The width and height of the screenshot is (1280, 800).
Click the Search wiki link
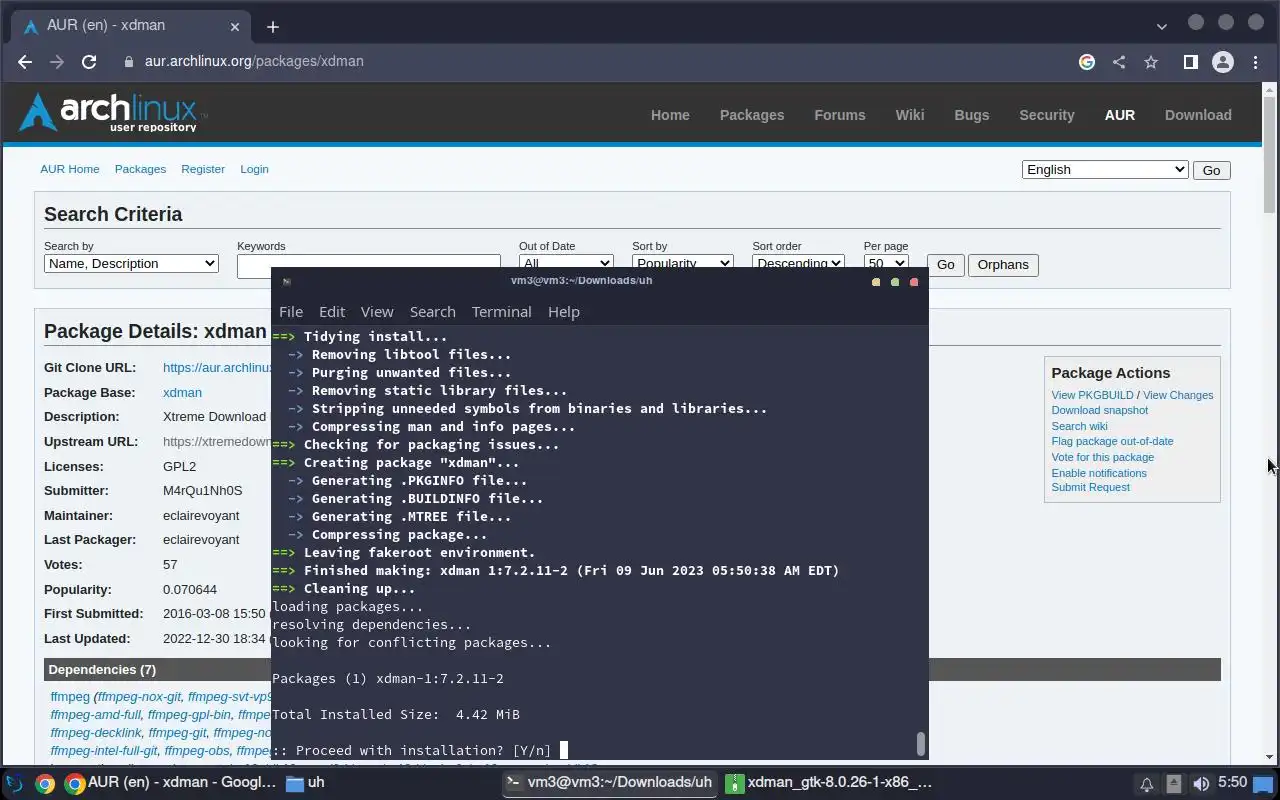coord(1079,426)
